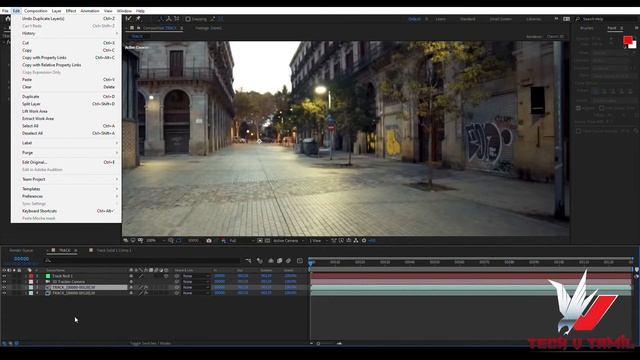Open the File menu
Image resolution: width=640 pixels, height=360 pixels.
[x=5, y=11]
